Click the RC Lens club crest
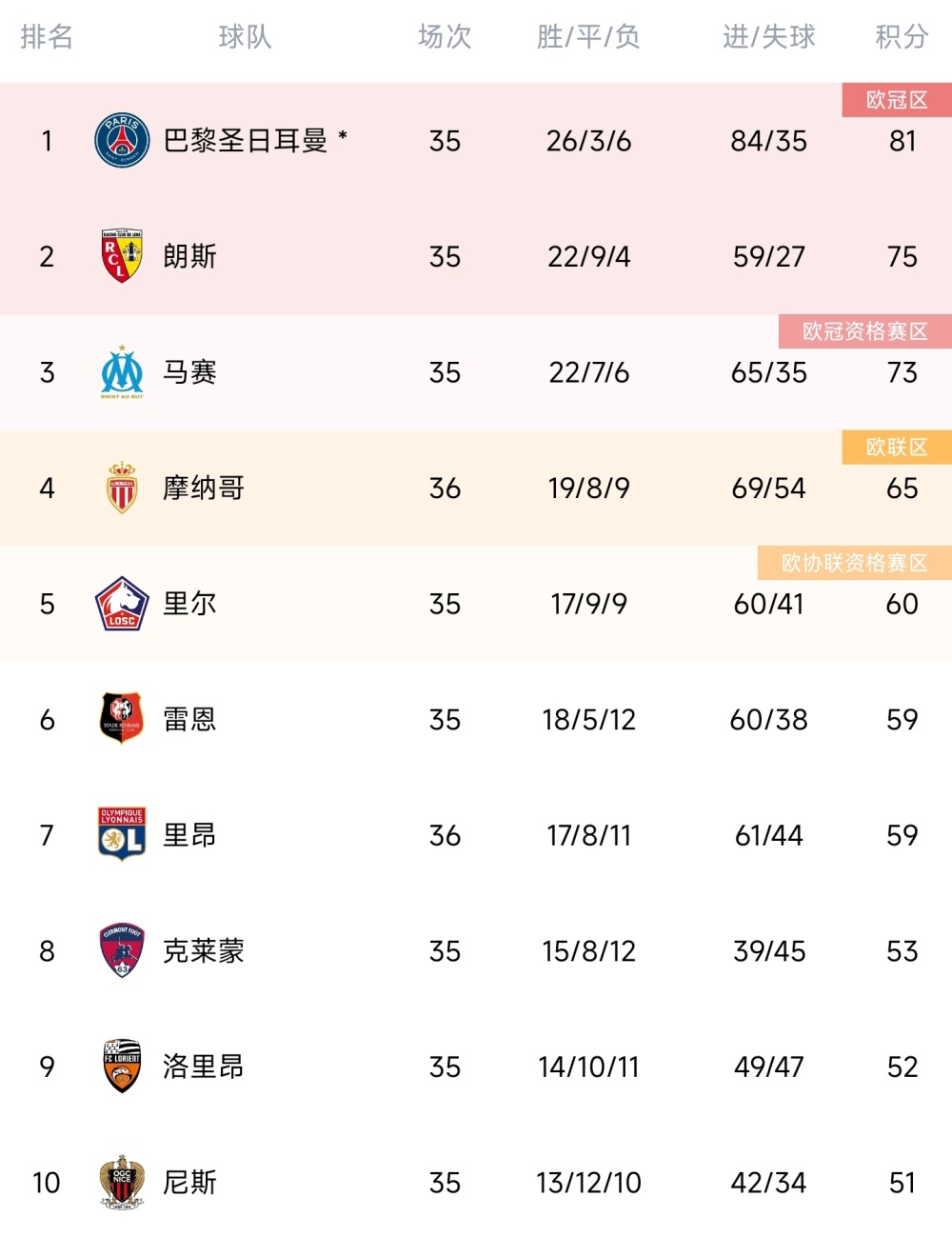The height and width of the screenshot is (1237, 952). 122,256
